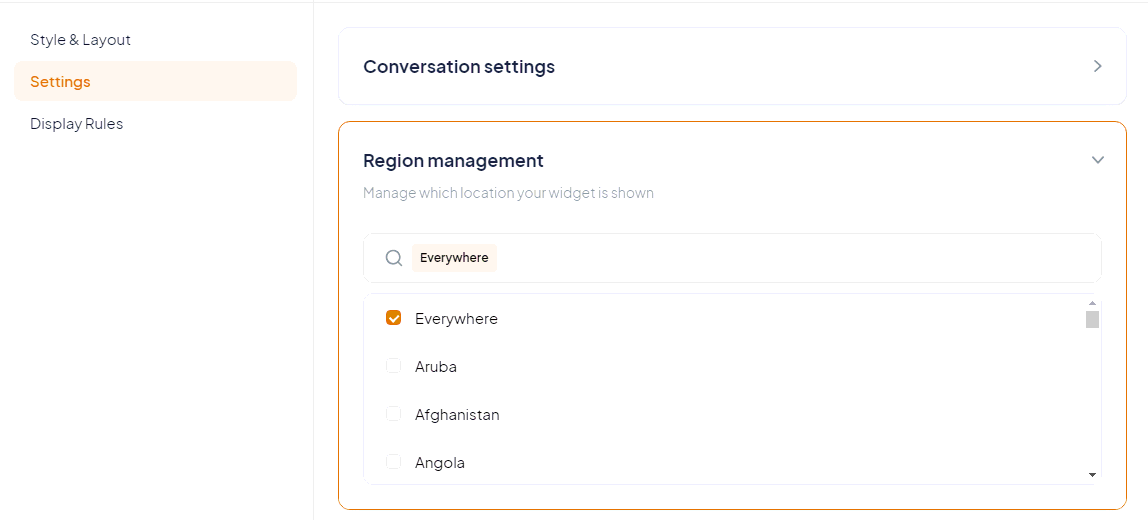
Task: Collapse Region management chevron
Action: (1097, 160)
